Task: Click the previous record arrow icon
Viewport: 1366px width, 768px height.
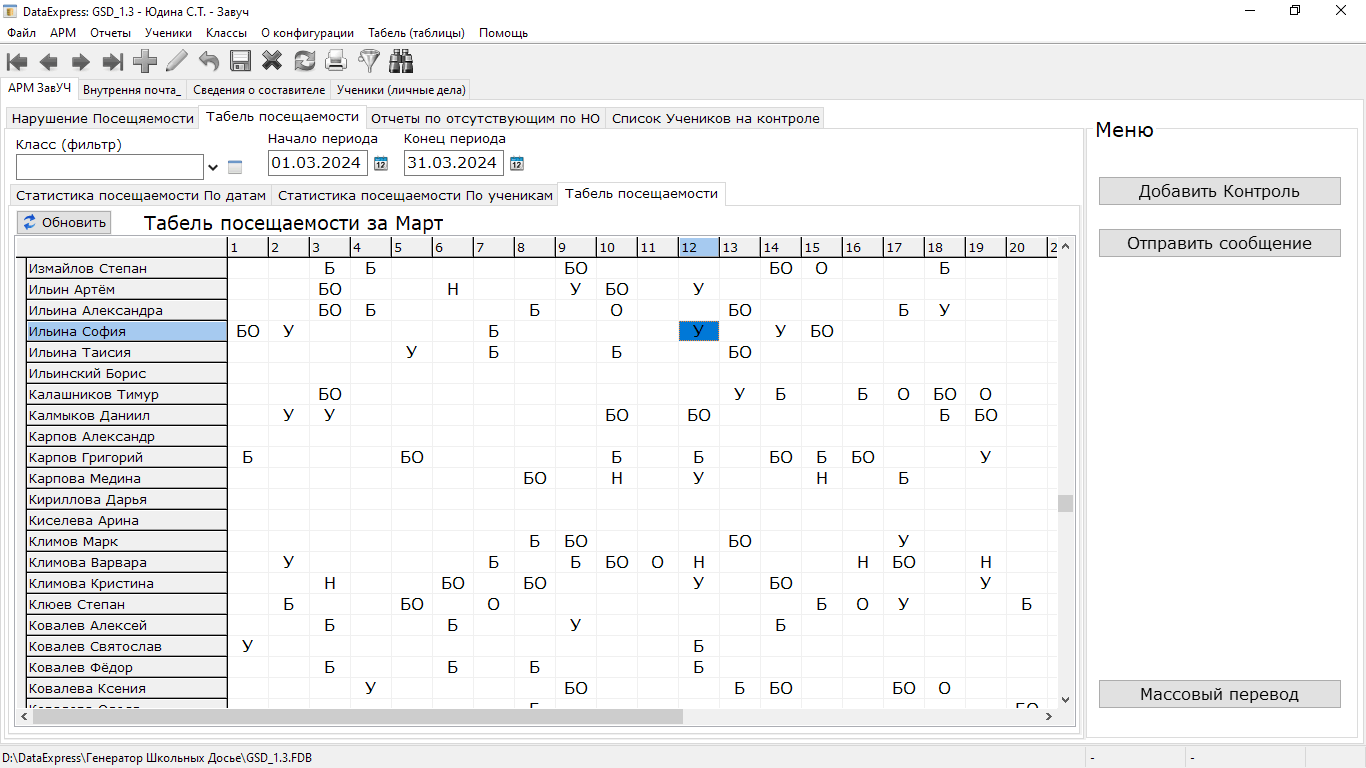Action: point(48,62)
